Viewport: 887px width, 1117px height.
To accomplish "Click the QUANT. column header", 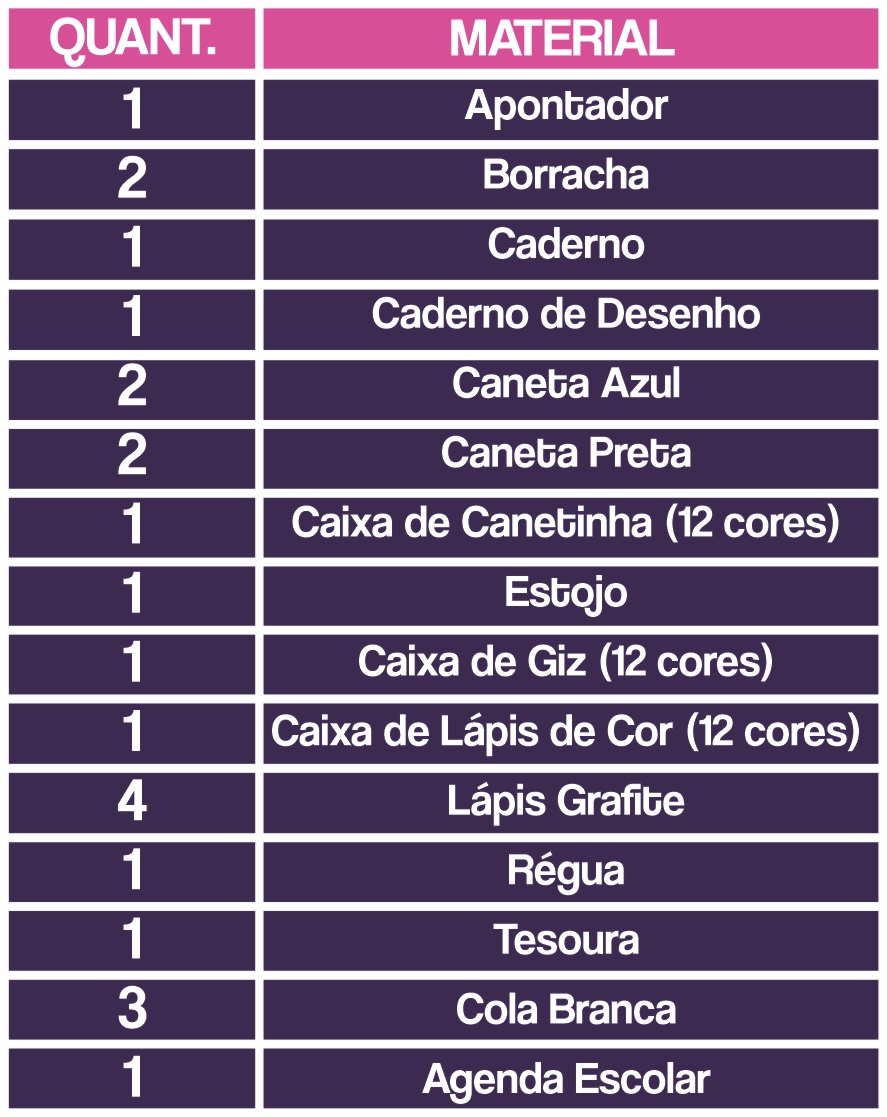I will tap(132, 39).
